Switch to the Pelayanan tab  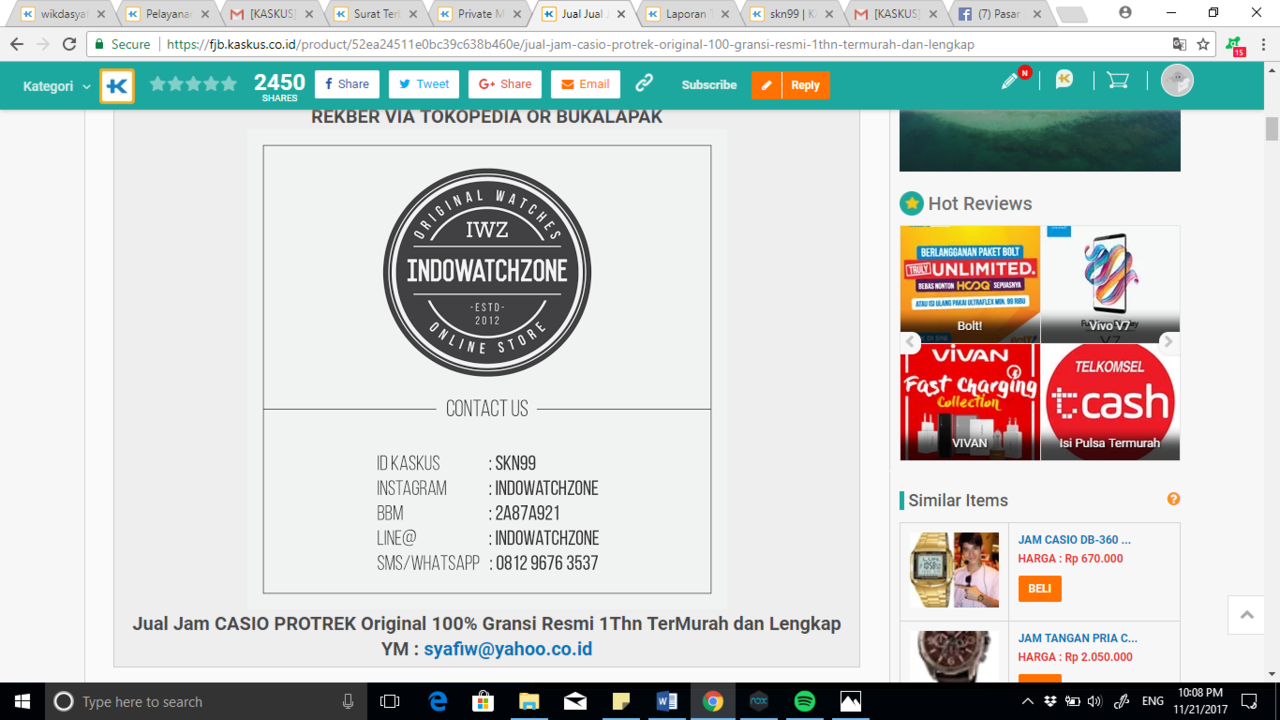(167, 14)
